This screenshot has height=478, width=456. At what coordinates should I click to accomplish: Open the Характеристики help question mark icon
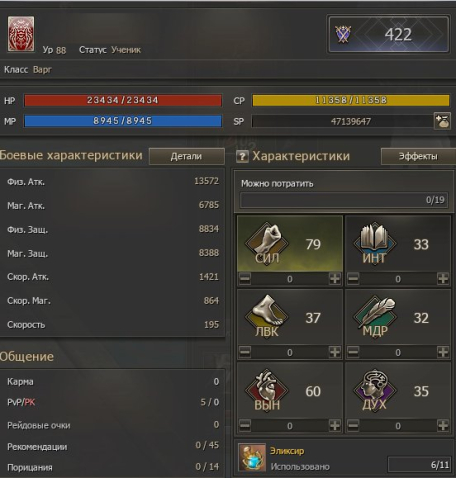point(242,156)
